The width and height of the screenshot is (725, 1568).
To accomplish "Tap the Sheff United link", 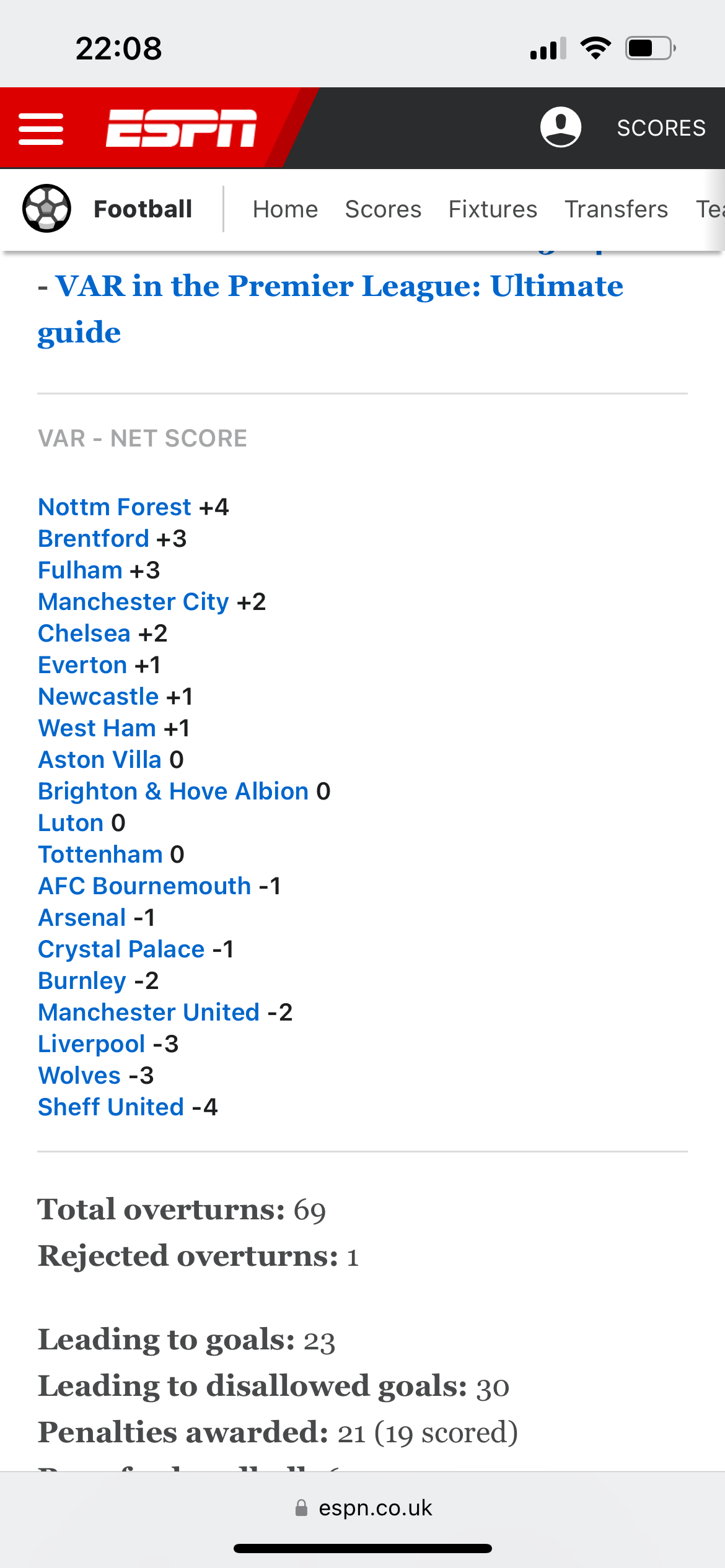I will [x=112, y=1107].
